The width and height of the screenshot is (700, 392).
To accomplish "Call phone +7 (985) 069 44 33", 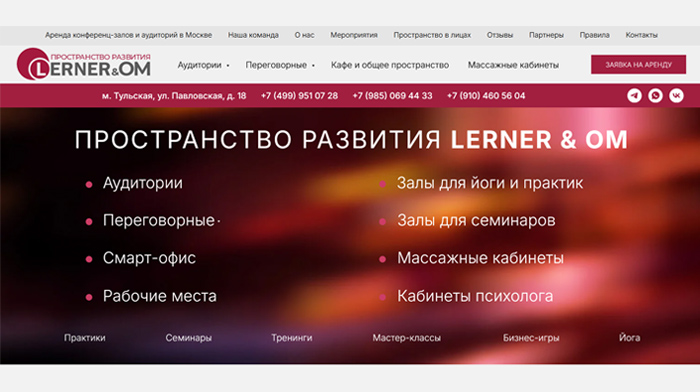I will click(x=392, y=96).
